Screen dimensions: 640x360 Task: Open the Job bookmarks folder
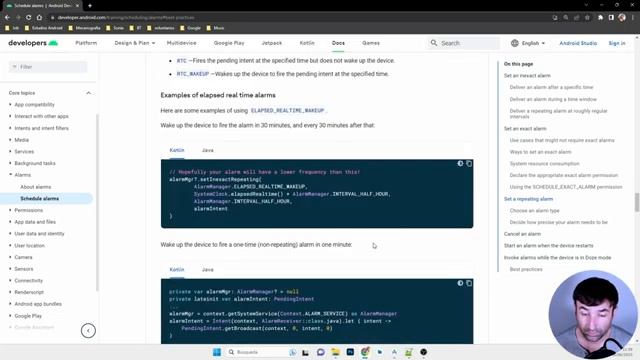(x=12, y=28)
